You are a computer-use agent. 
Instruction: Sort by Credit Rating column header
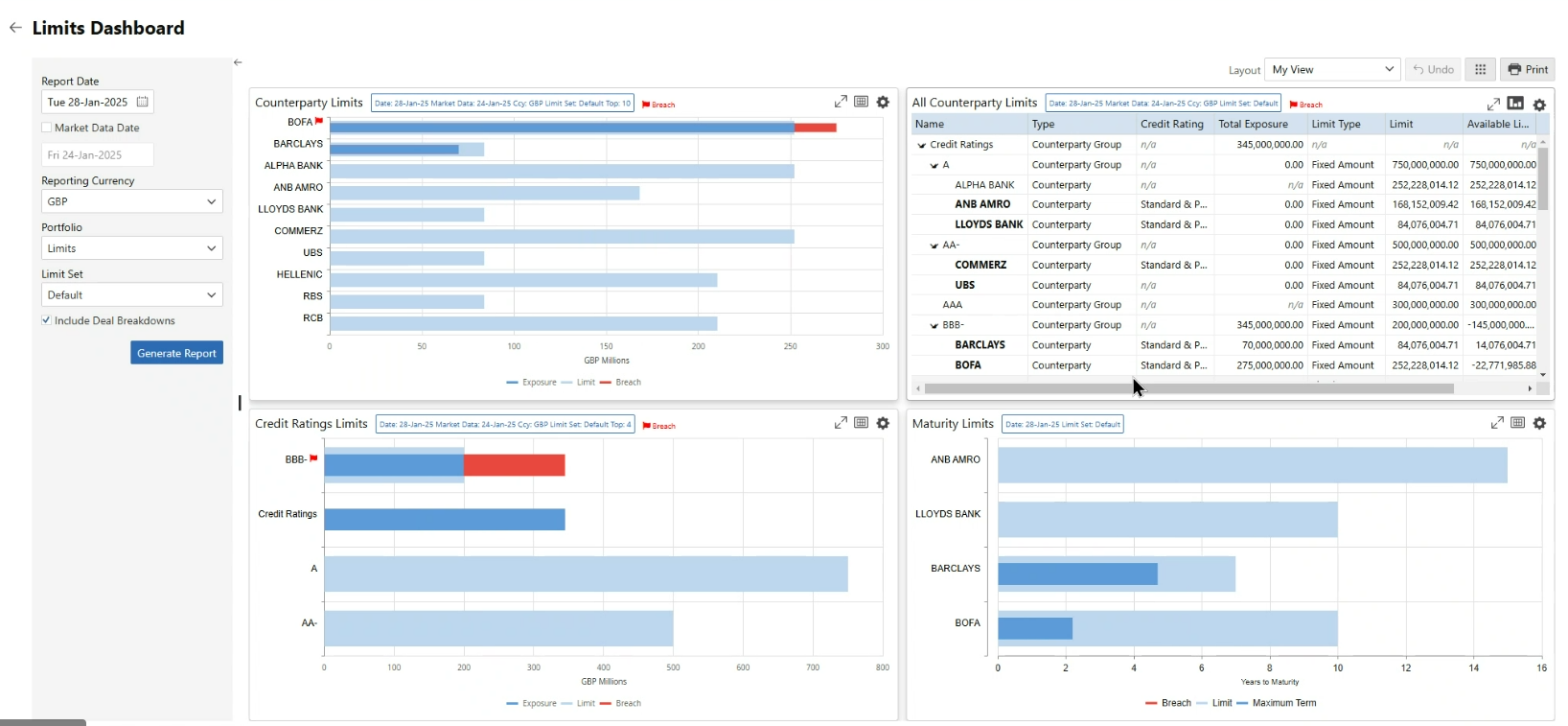[x=1175, y=124]
